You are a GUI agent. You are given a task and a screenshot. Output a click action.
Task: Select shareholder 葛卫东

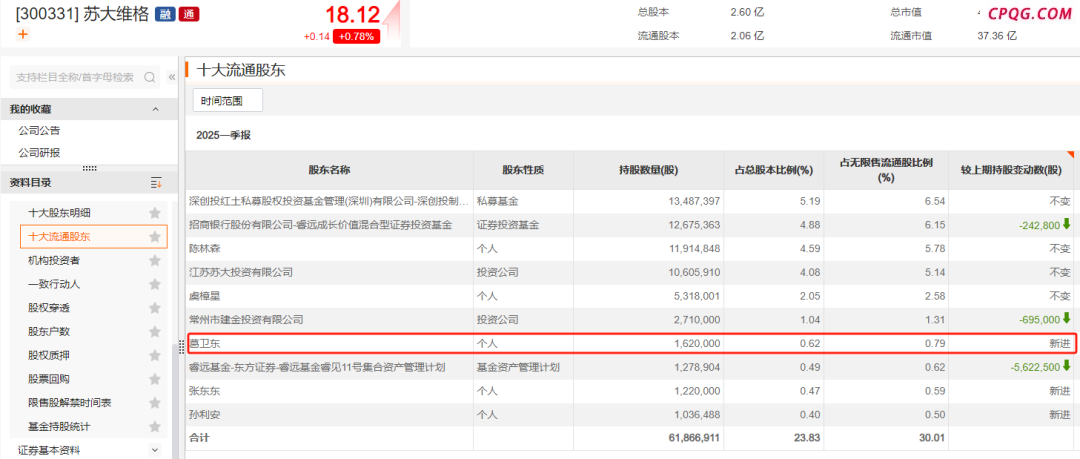point(205,343)
